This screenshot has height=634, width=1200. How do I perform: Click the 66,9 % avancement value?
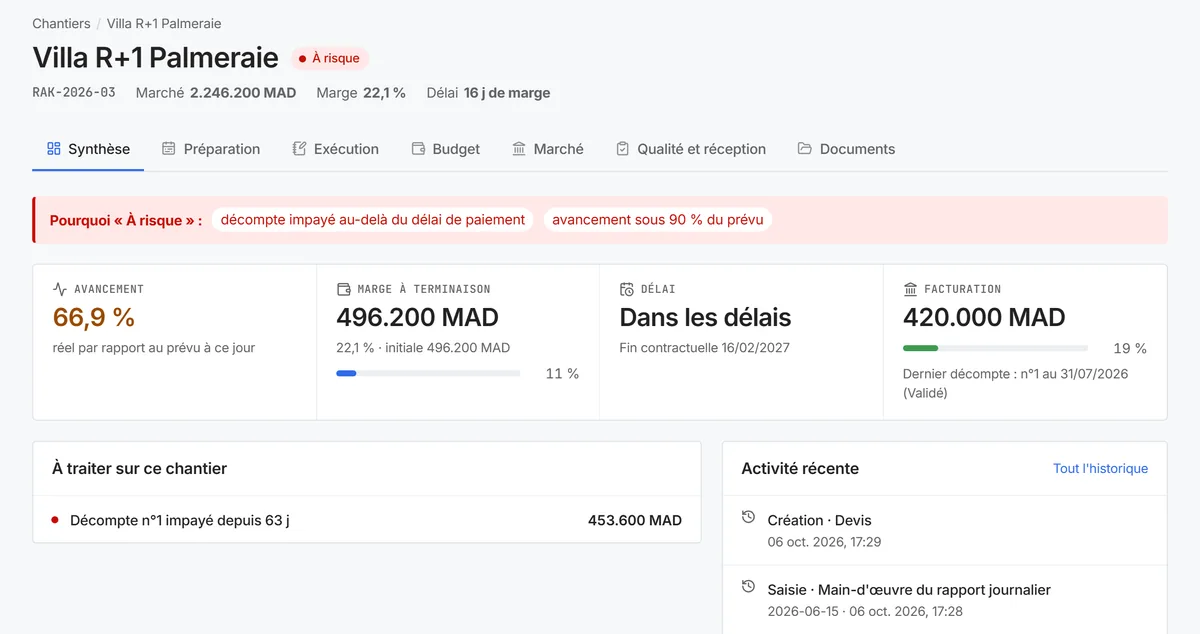[x=94, y=318]
